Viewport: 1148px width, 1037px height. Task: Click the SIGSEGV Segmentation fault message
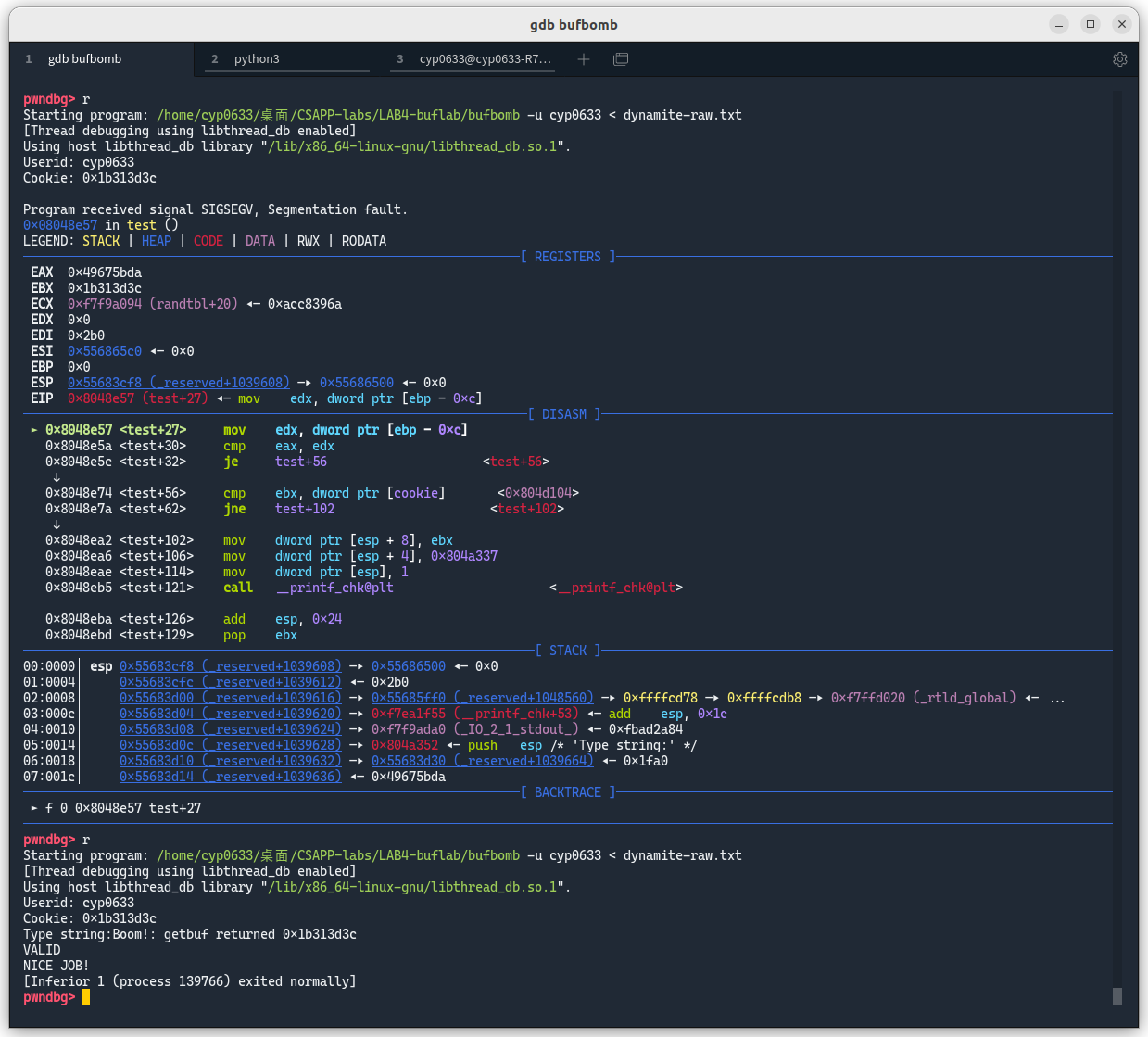coord(215,209)
